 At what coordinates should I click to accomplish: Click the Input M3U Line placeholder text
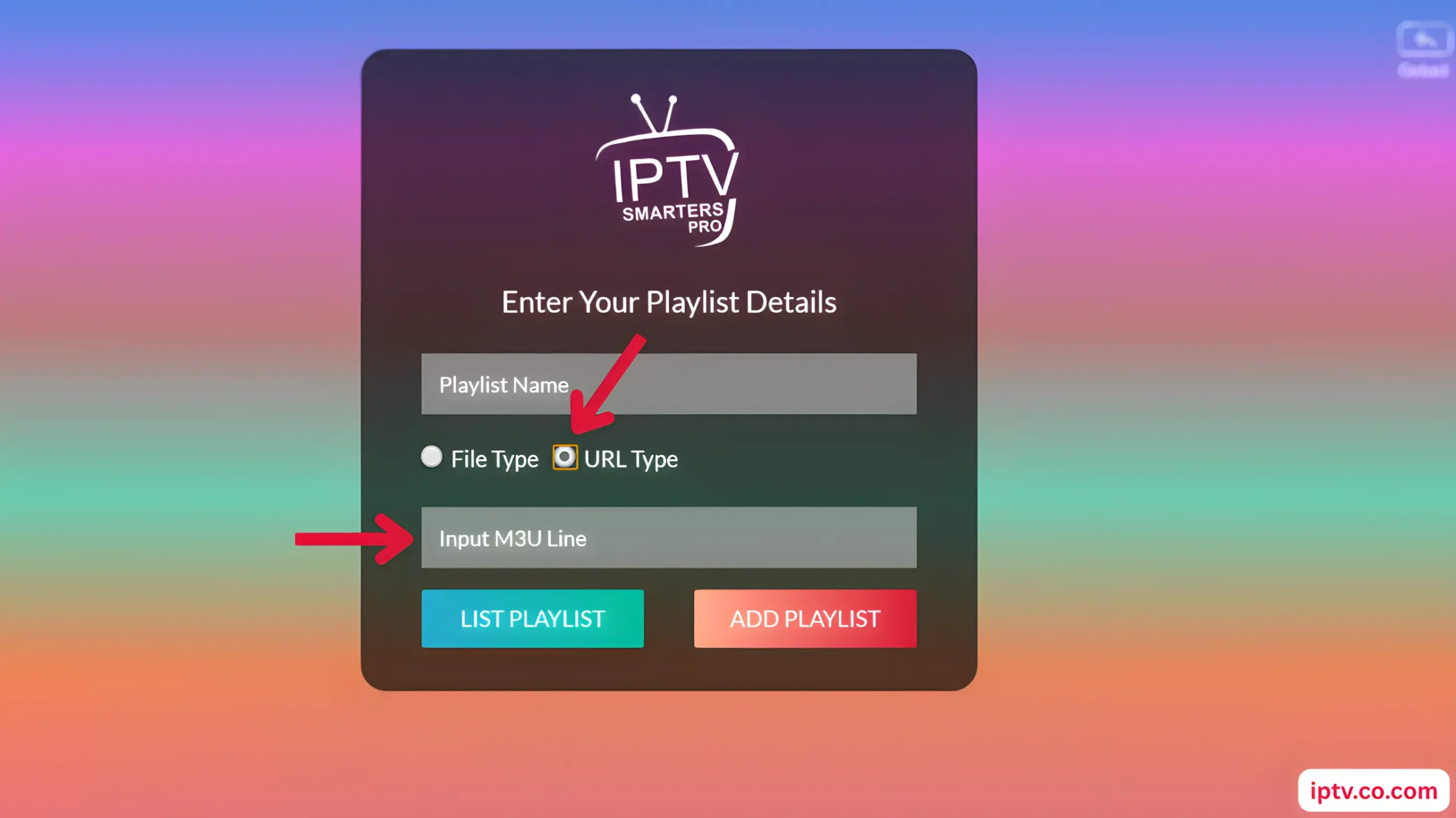(x=512, y=539)
